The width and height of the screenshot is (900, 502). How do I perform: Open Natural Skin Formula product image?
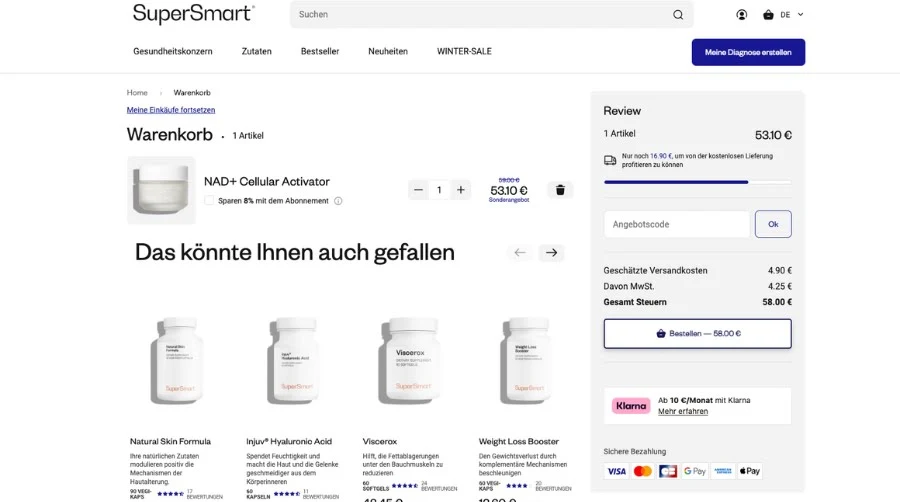click(177, 360)
